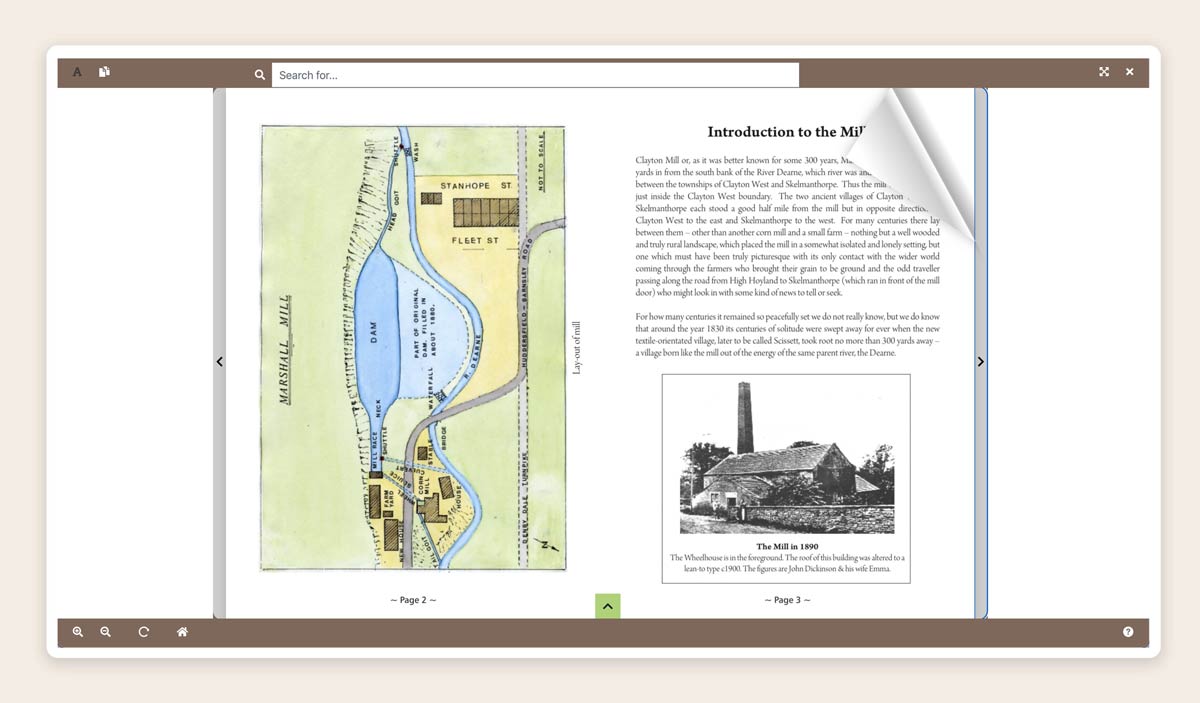This screenshot has height=703, width=1200.
Task: Go to the home page icon
Action: point(182,632)
